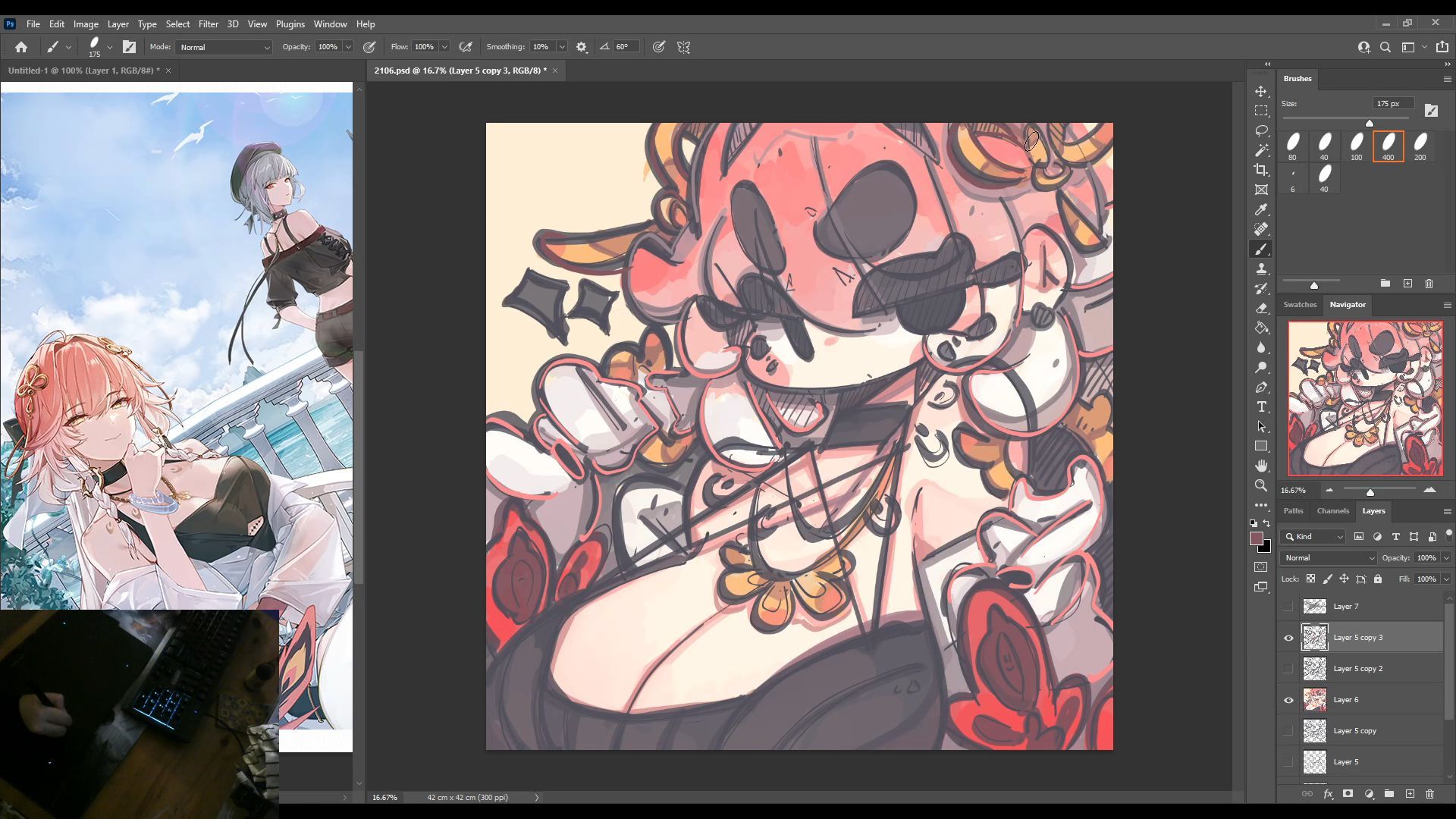Click the Navigator preview thumbnail
Viewport: 1456px width, 819px height.
tap(1365, 399)
